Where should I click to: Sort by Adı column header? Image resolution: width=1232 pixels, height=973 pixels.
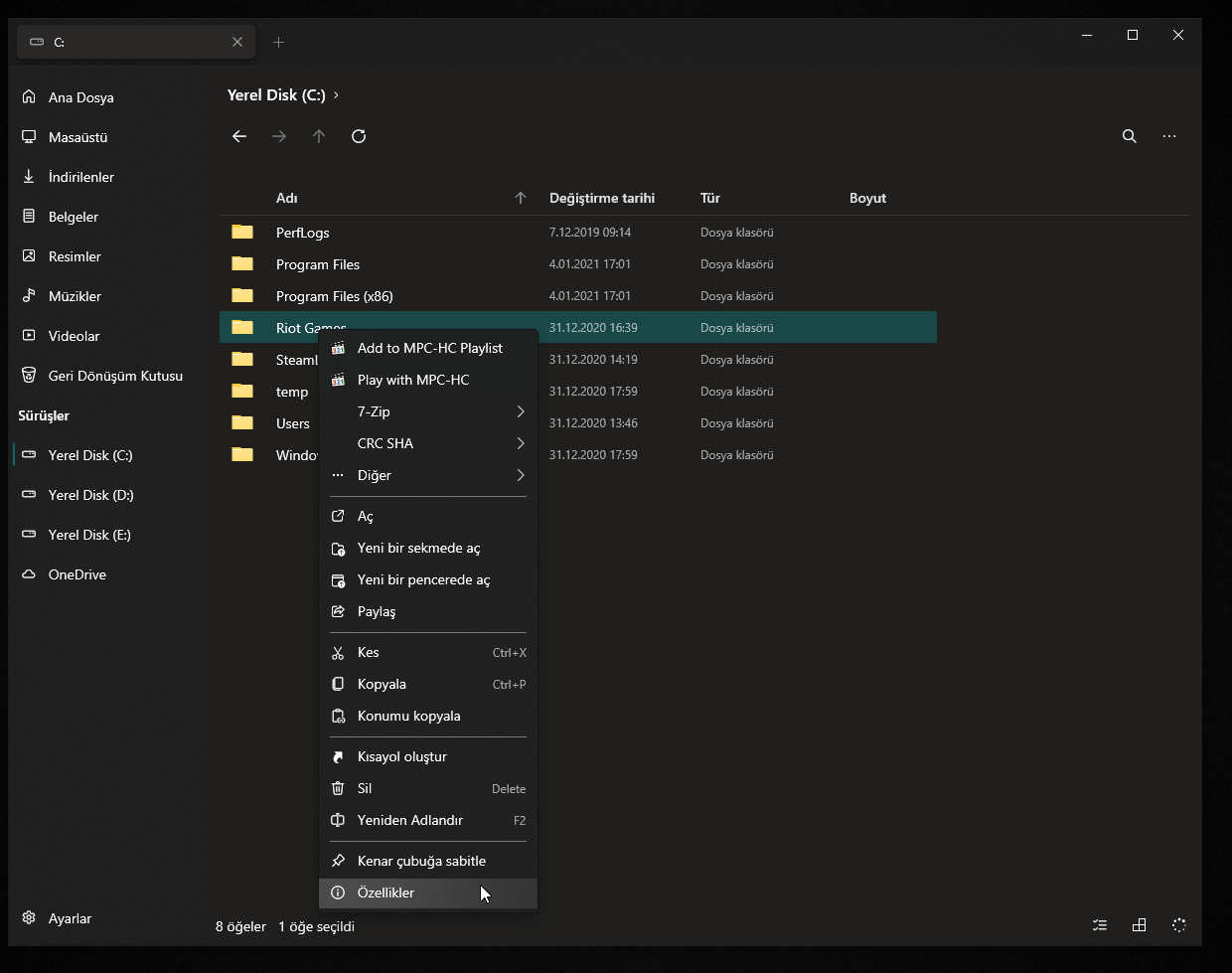(x=287, y=198)
